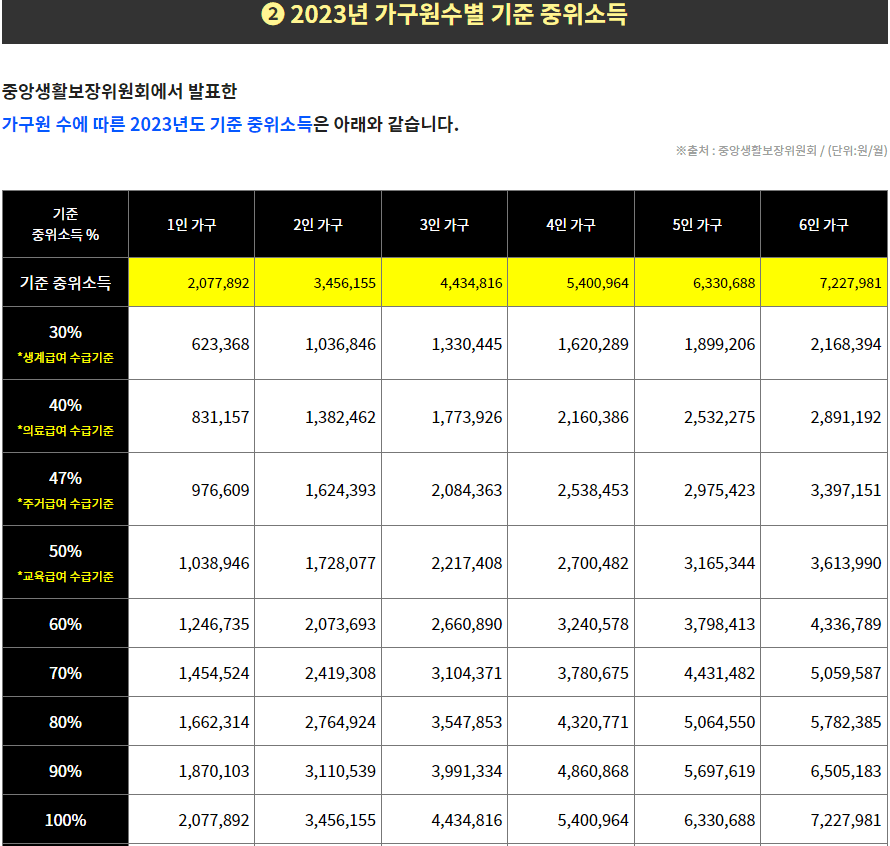Viewport: 890px width, 846px height.
Task: Click the value 2,538,453
Action: click(593, 490)
